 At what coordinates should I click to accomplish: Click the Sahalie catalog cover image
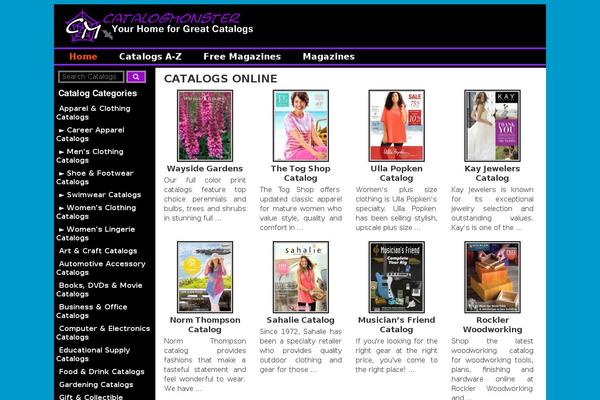(301, 277)
